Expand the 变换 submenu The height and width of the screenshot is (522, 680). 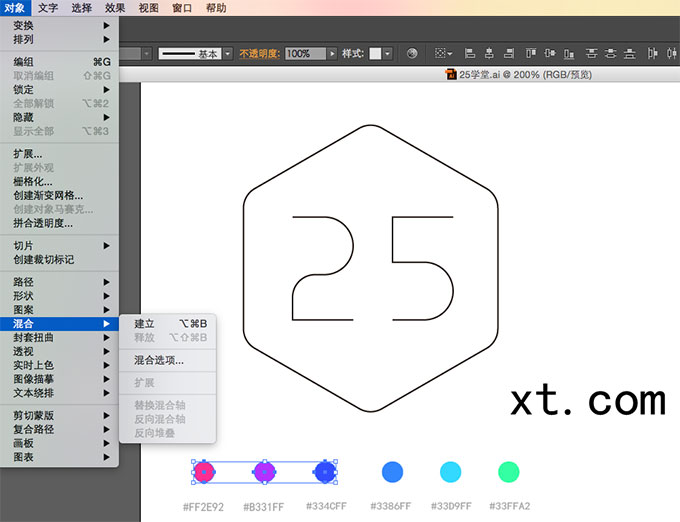point(59,26)
